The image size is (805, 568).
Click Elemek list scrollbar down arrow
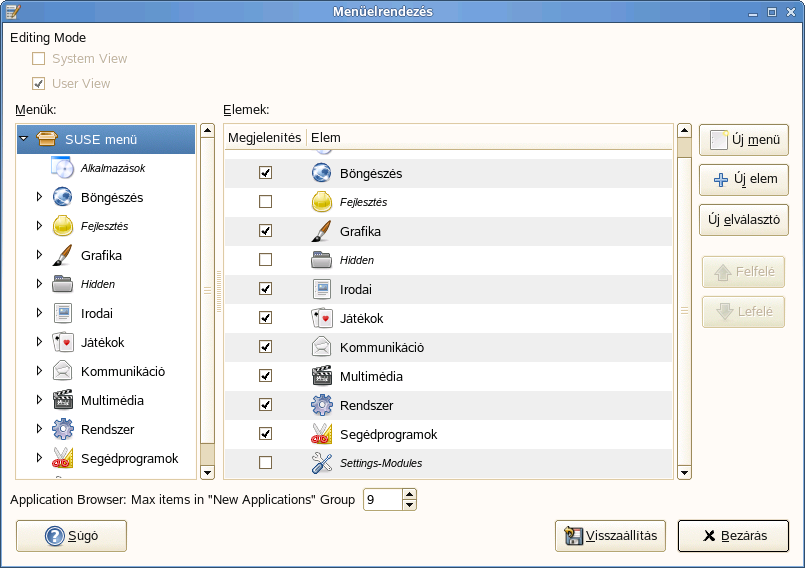[684, 472]
